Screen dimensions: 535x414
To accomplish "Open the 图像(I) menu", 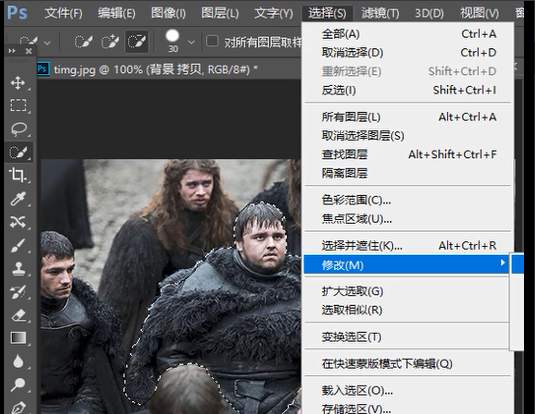I will point(168,13).
